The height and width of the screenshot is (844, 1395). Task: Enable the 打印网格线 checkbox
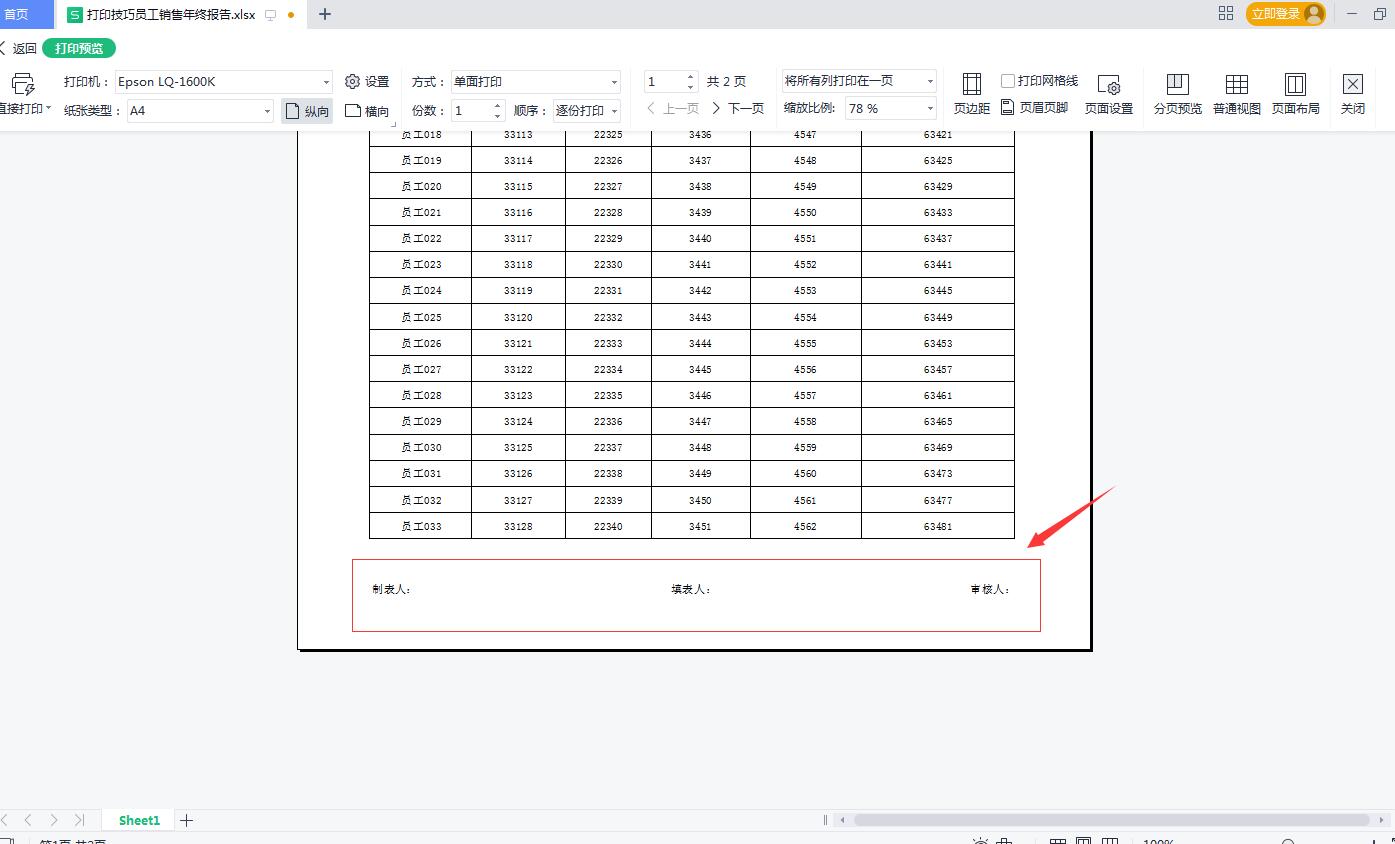[x=1008, y=81]
